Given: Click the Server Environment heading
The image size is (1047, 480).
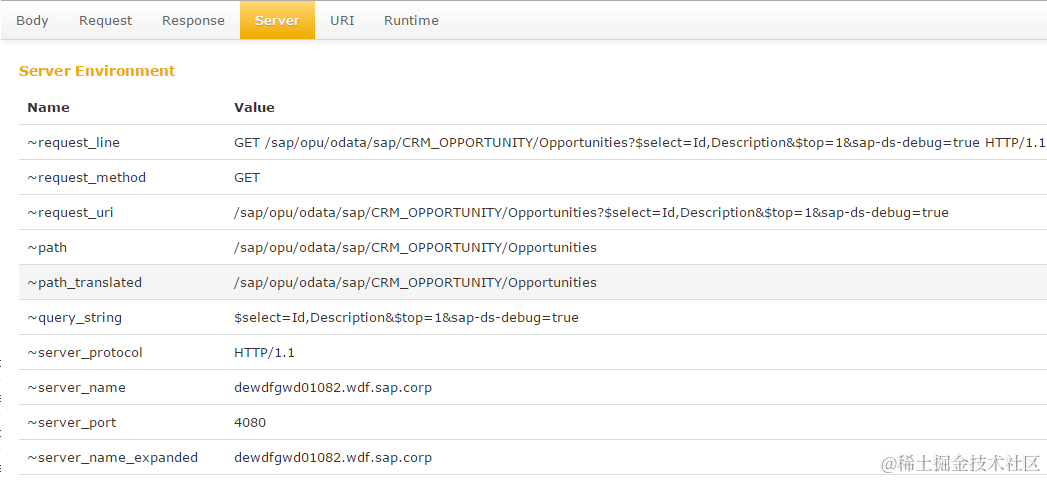Looking at the screenshot, I should [x=97, y=71].
